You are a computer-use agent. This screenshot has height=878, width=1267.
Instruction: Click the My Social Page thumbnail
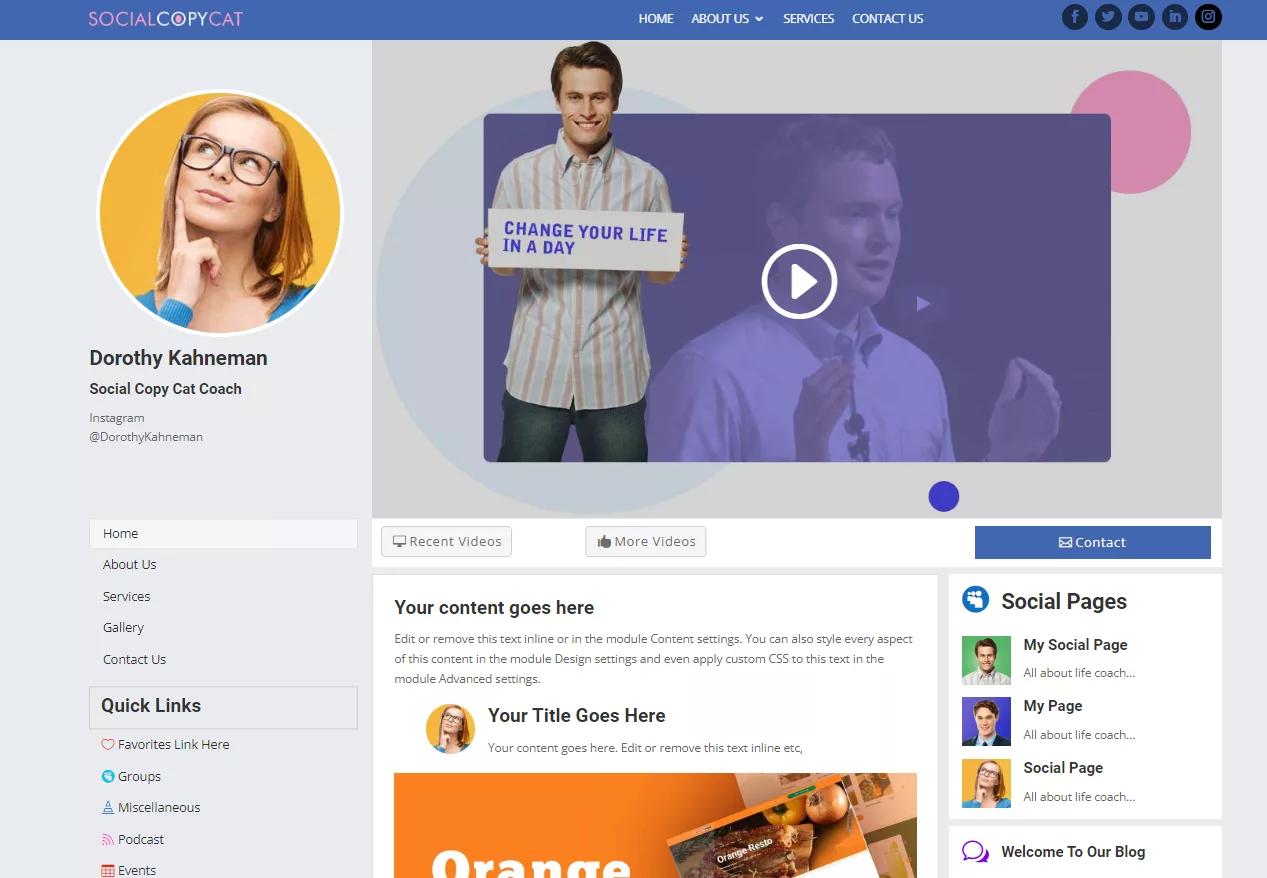[986, 660]
